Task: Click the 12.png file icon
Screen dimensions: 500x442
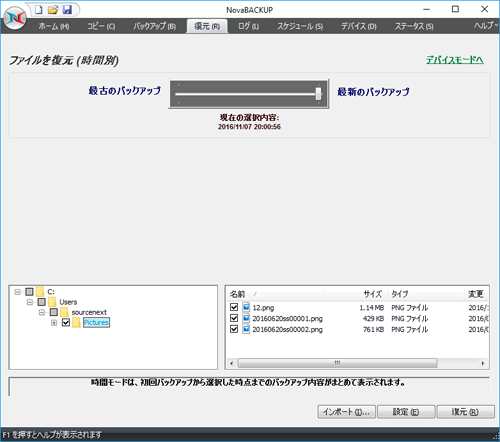Action: tap(246, 307)
